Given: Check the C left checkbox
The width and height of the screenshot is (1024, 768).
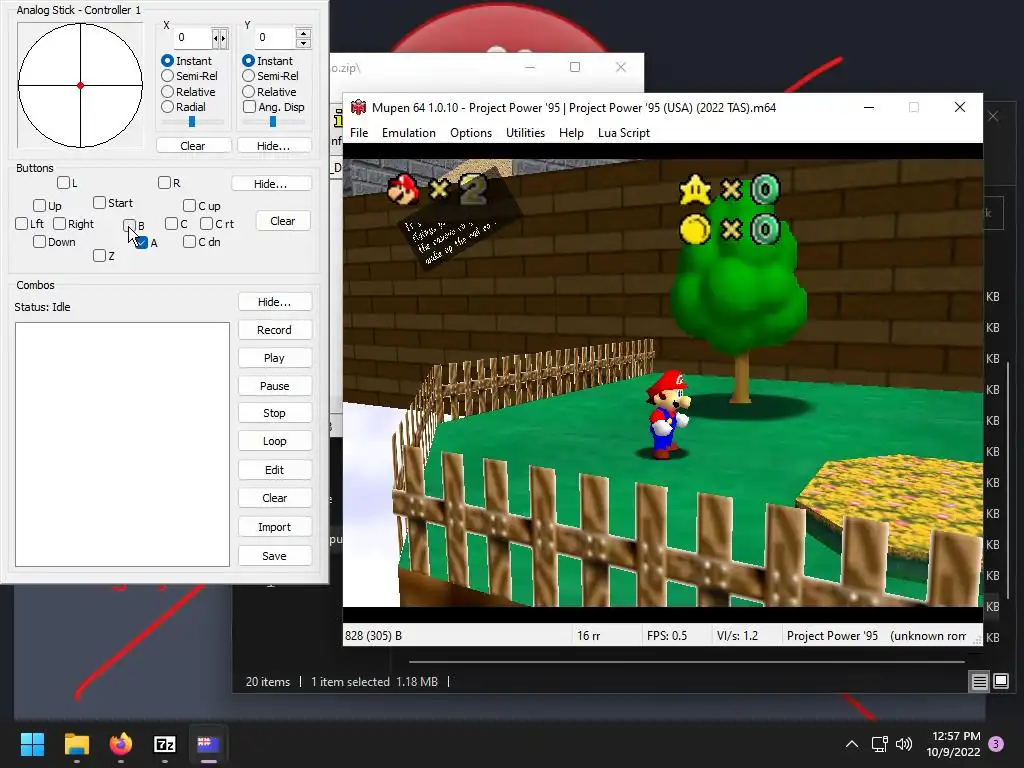Looking at the screenshot, I should (x=172, y=224).
